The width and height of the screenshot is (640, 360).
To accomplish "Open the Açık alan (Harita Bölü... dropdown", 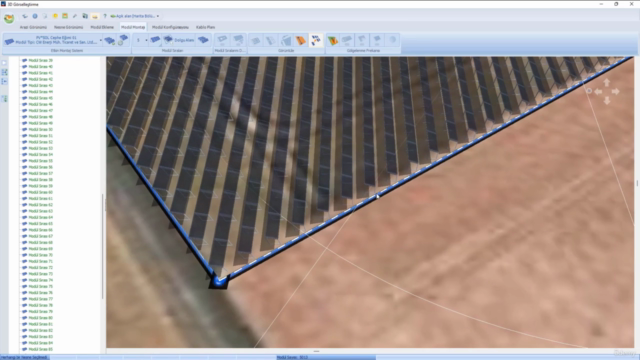I will pos(135,16).
